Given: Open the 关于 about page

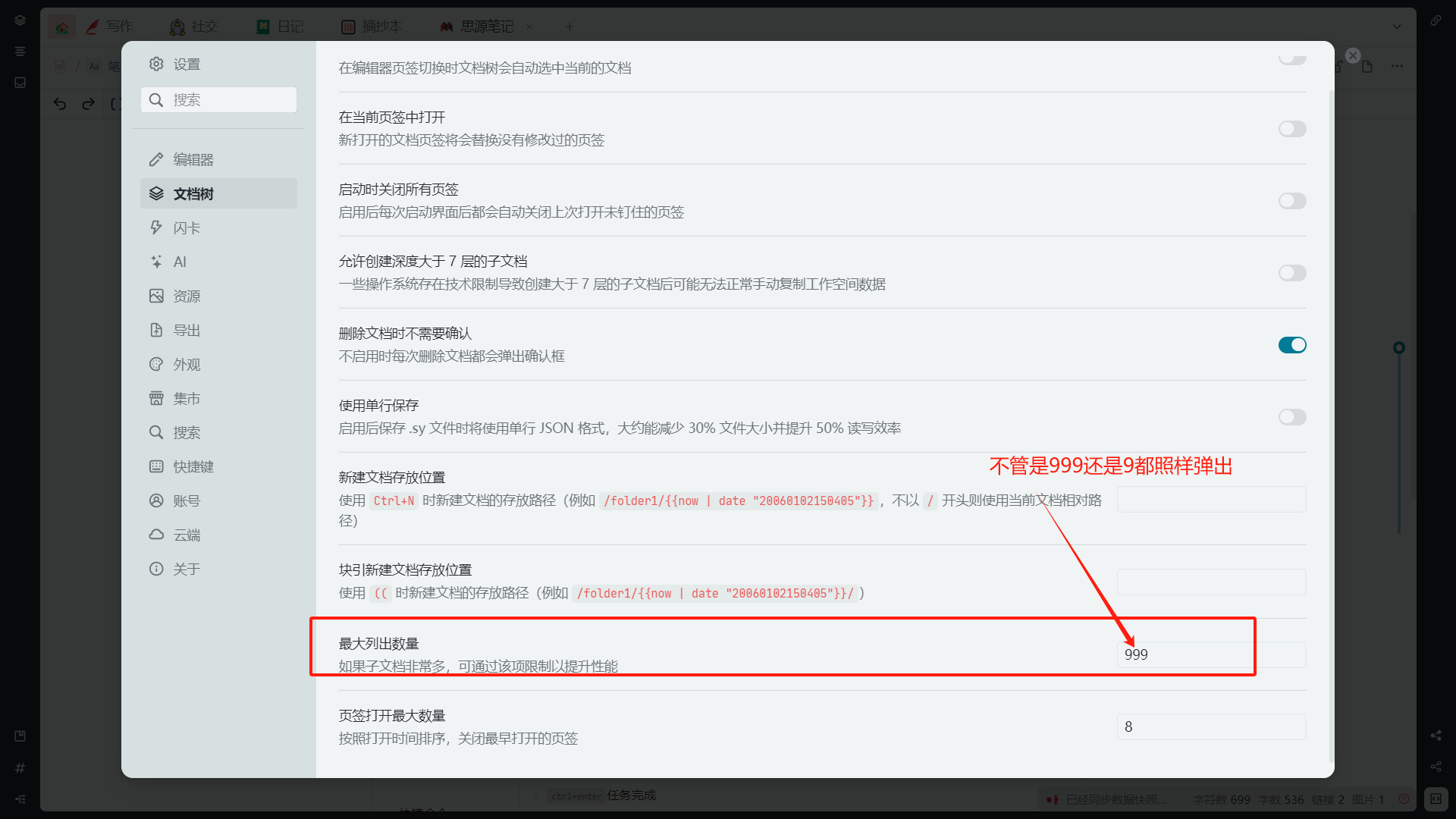Looking at the screenshot, I should click(x=186, y=569).
